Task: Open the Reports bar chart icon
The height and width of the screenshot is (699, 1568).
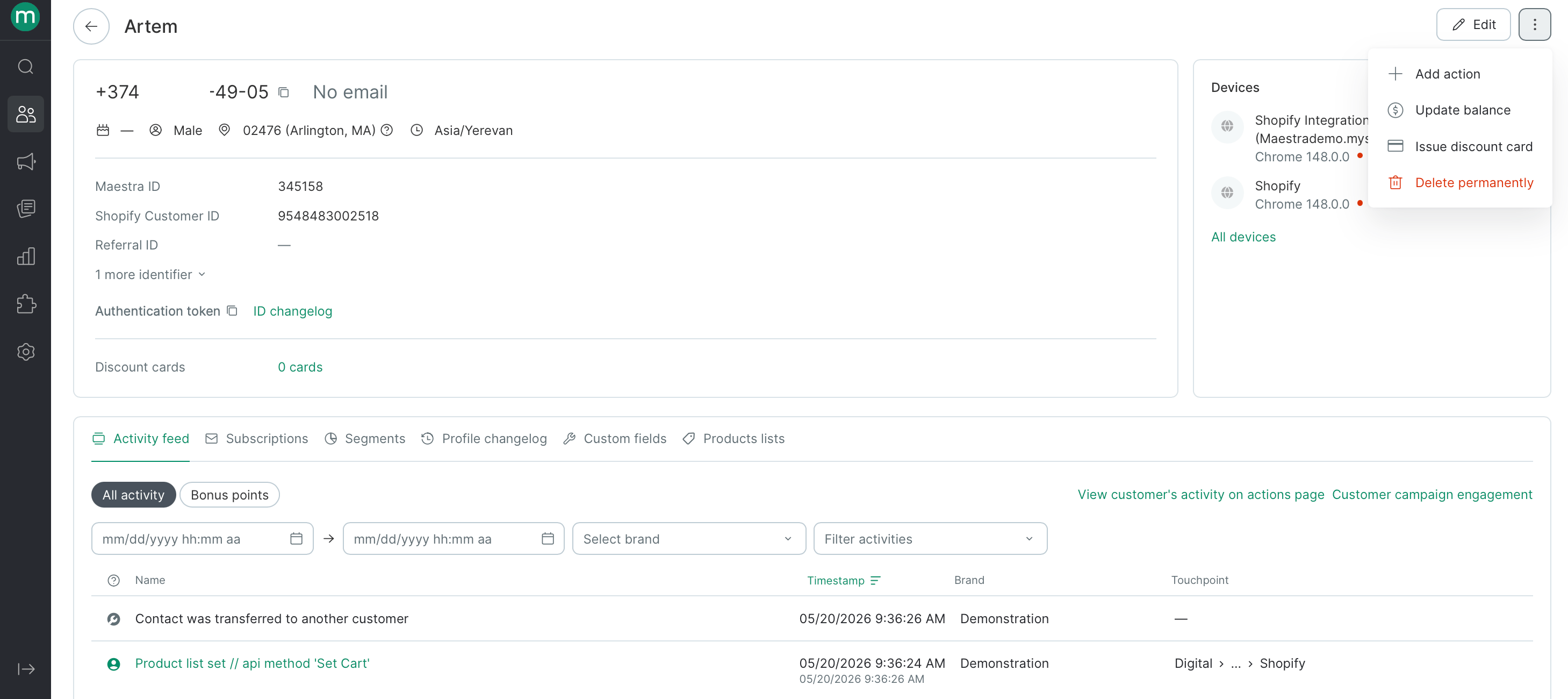Action: [x=26, y=256]
